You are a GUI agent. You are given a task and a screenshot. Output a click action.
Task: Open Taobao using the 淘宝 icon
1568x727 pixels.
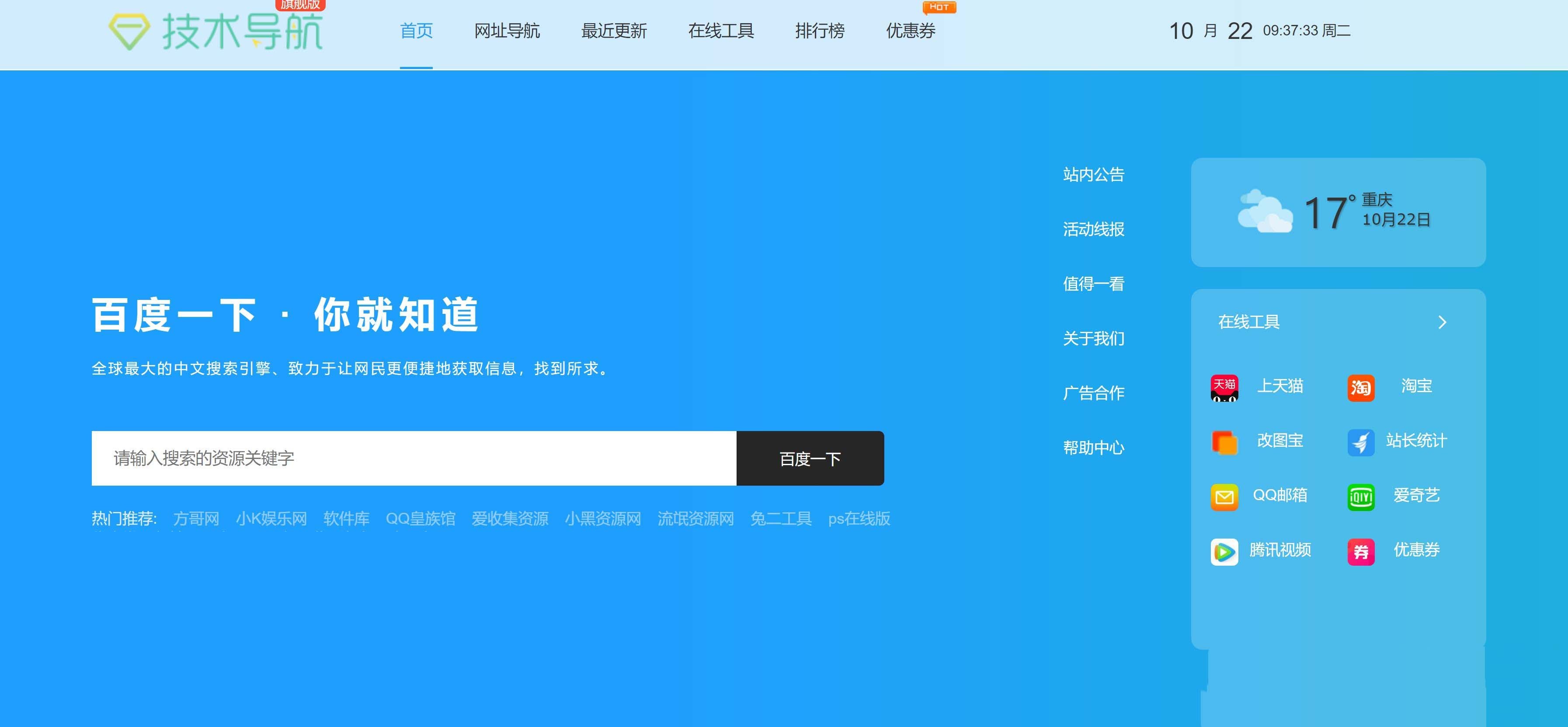(x=1361, y=387)
